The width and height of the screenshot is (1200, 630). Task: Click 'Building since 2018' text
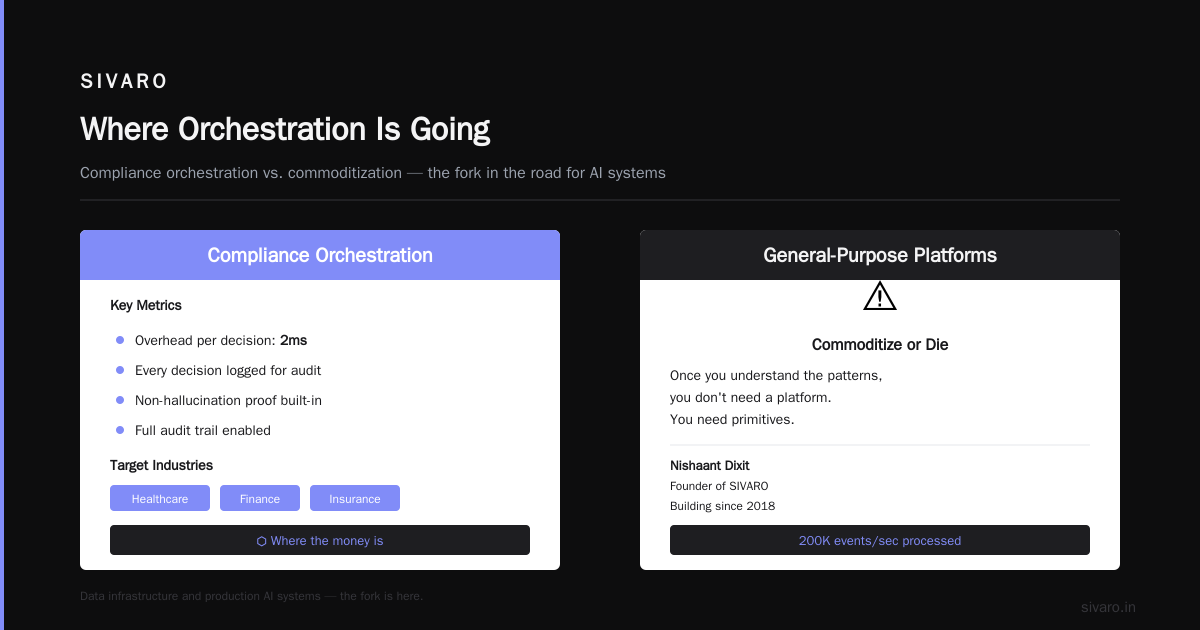(722, 506)
